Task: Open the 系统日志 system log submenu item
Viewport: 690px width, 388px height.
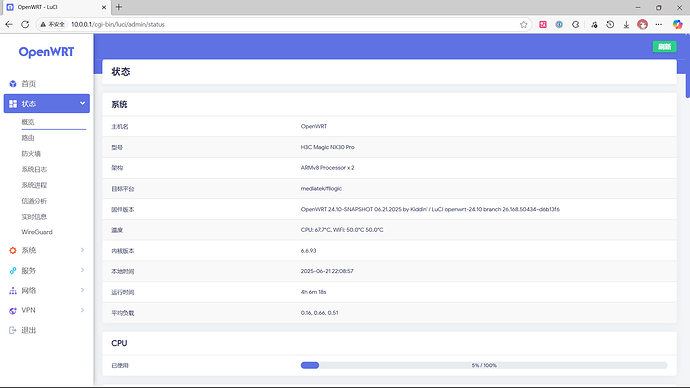Action: coord(34,169)
